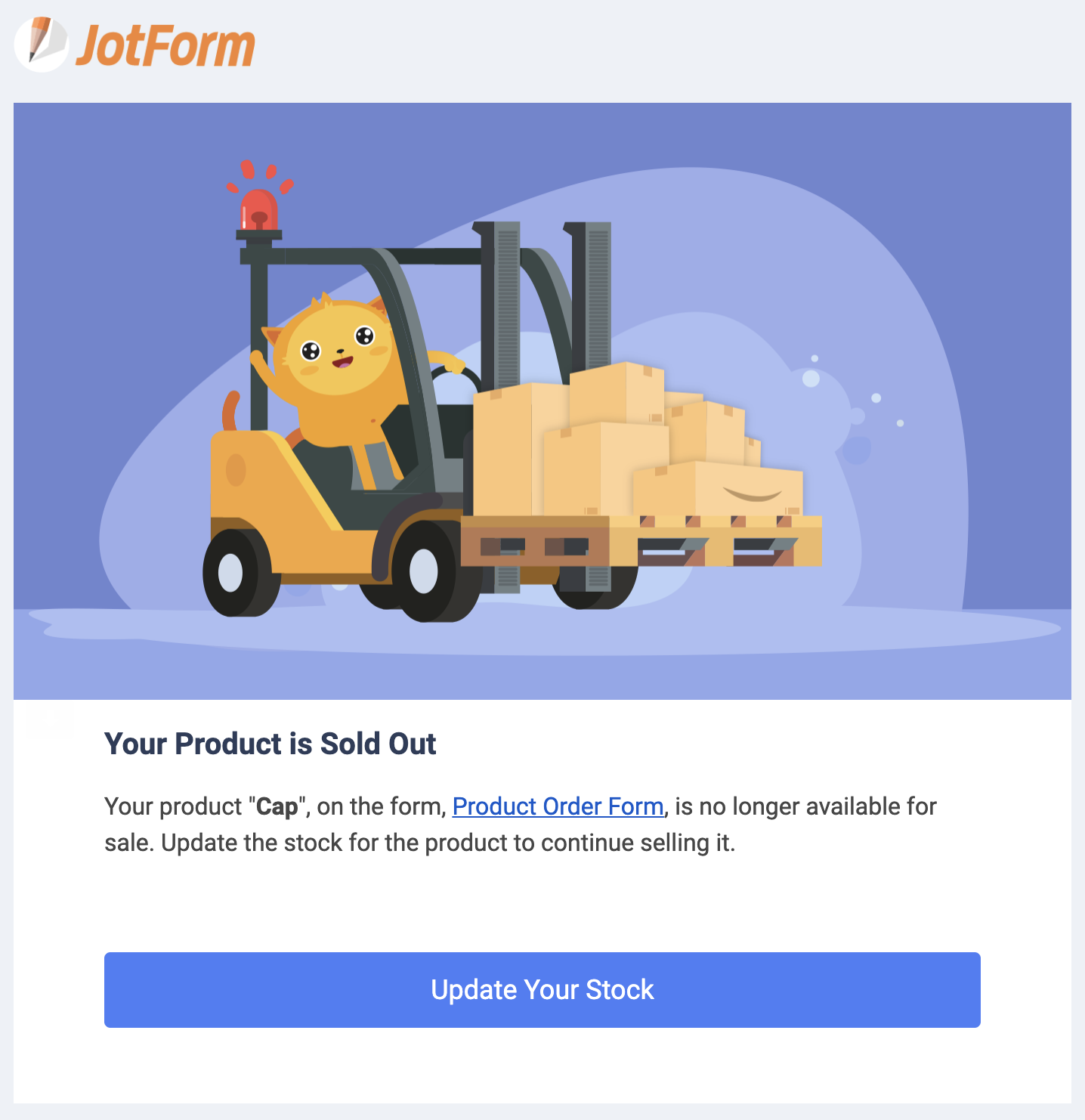Click the bold product name Cap
This screenshot has height=1120, width=1085.
(276, 806)
